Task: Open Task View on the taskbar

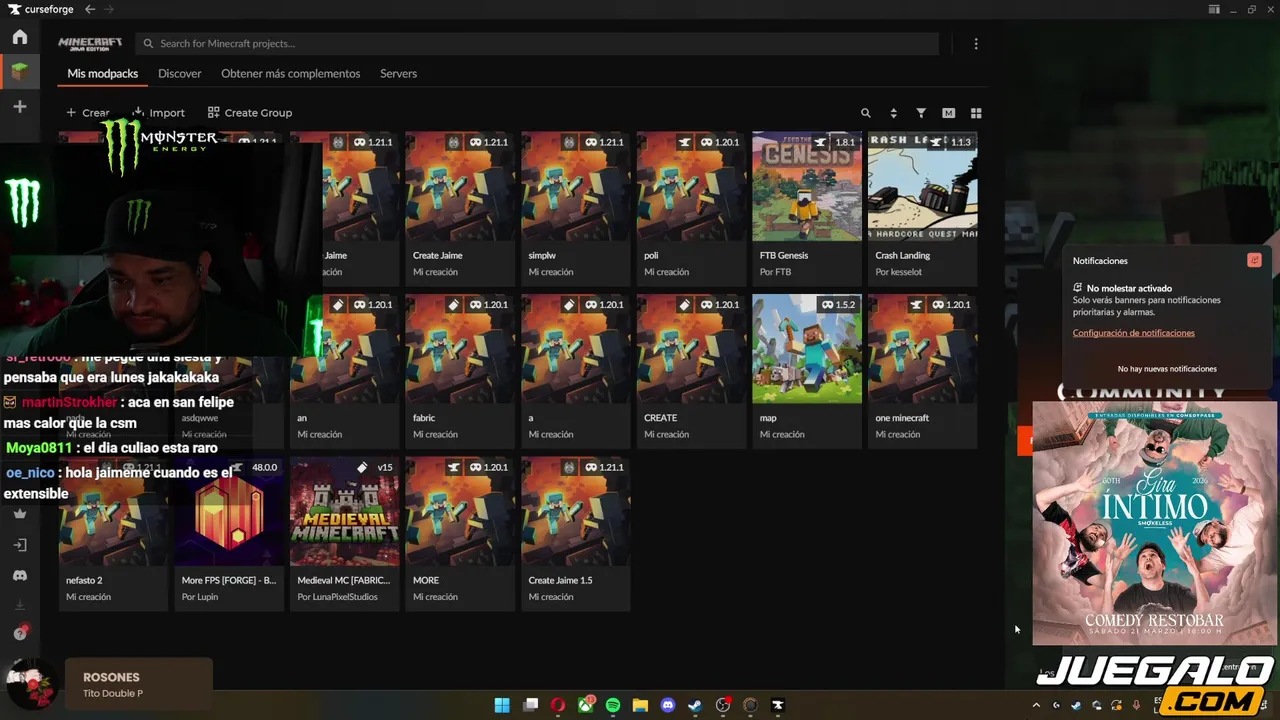Action: click(x=531, y=705)
